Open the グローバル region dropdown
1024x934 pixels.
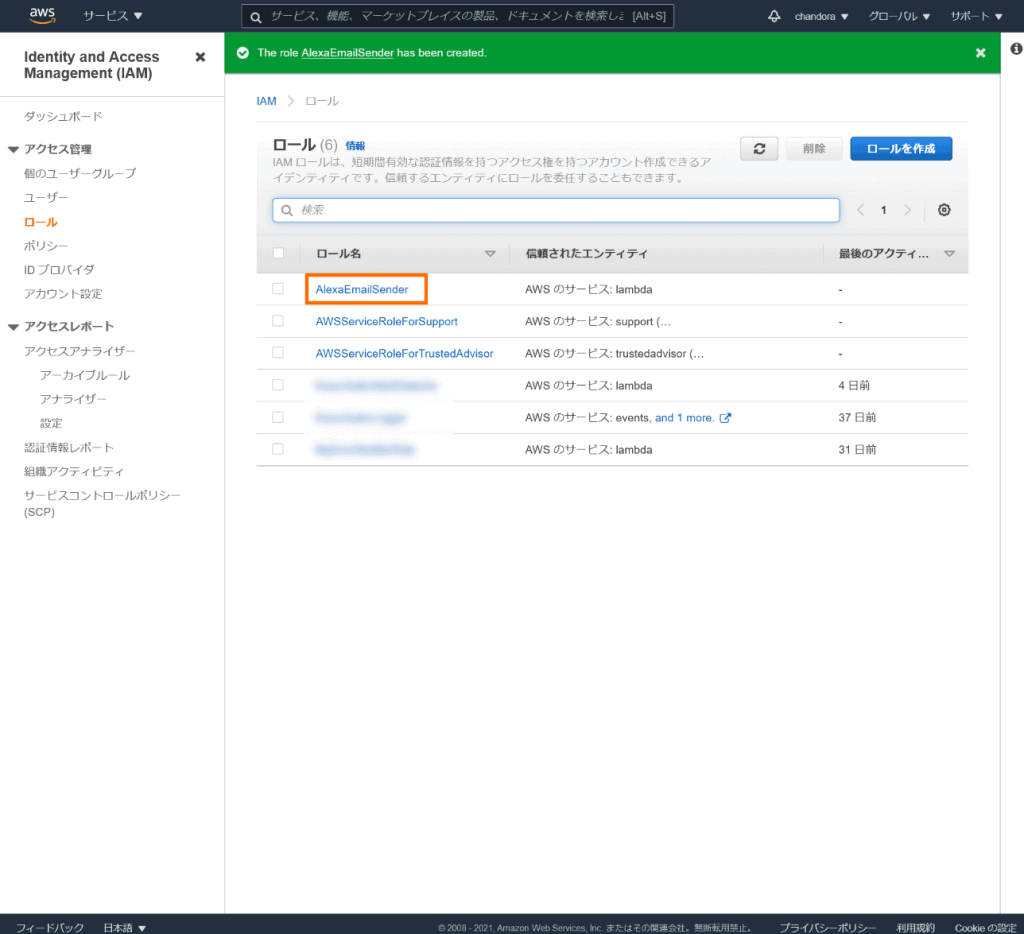[x=899, y=16]
